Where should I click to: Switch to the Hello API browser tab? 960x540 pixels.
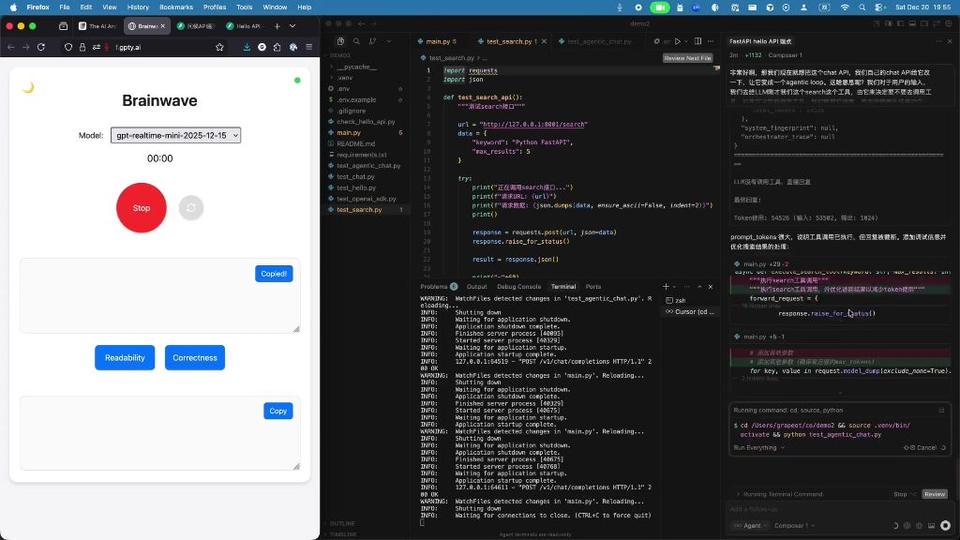tap(244, 26)
